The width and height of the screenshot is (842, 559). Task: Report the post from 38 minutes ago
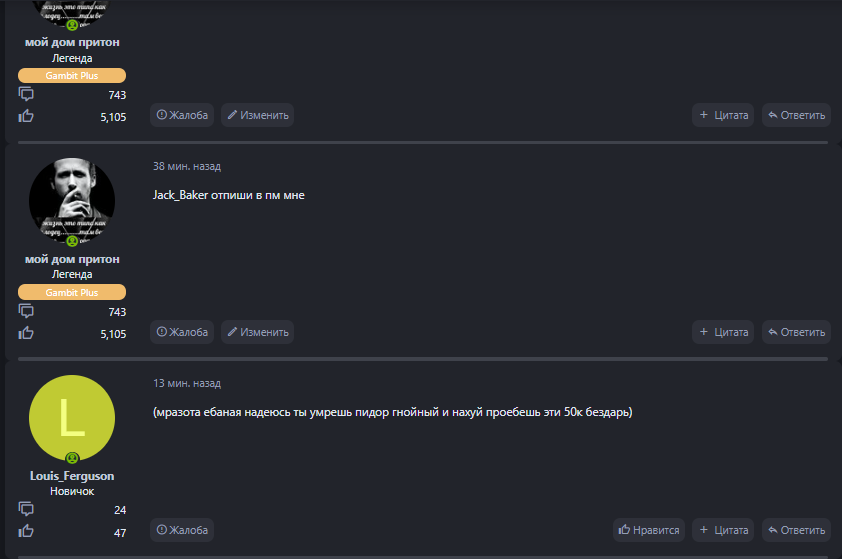(x=182, y=332)
